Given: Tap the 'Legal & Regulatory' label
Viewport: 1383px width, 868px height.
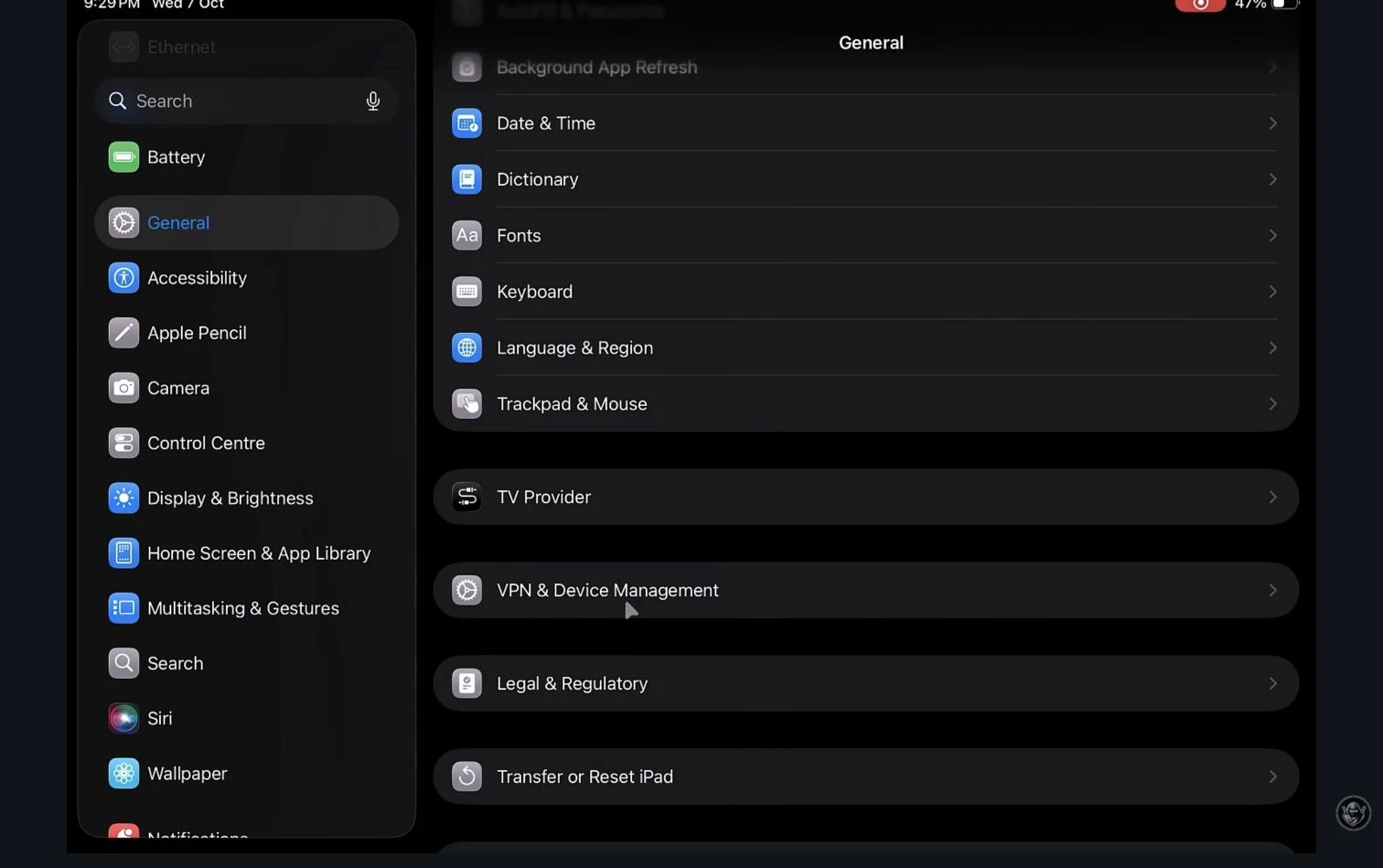Looking at the screenshot, I should coord(572,683).
